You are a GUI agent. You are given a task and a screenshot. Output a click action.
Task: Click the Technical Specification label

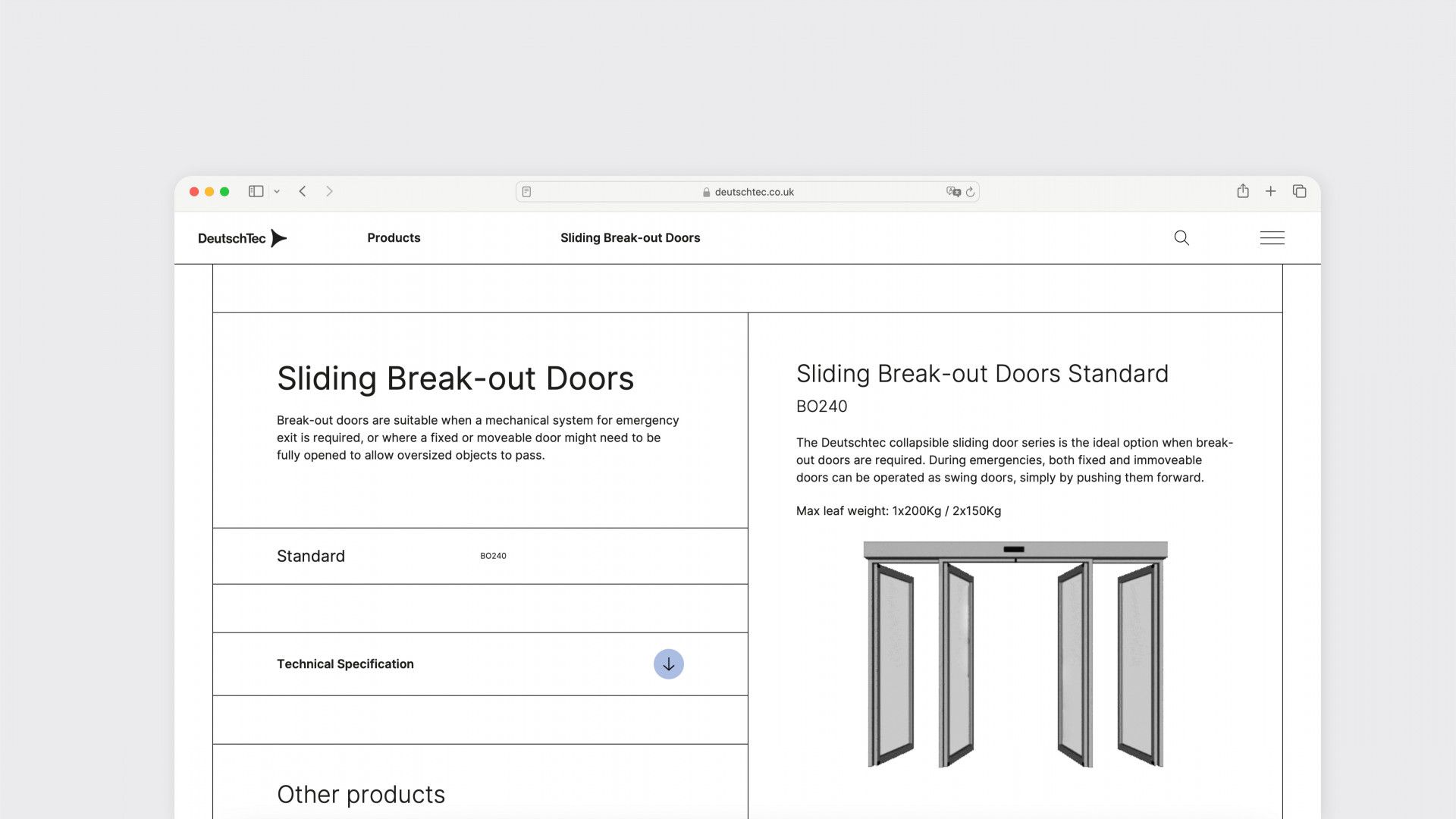(345, 664)
